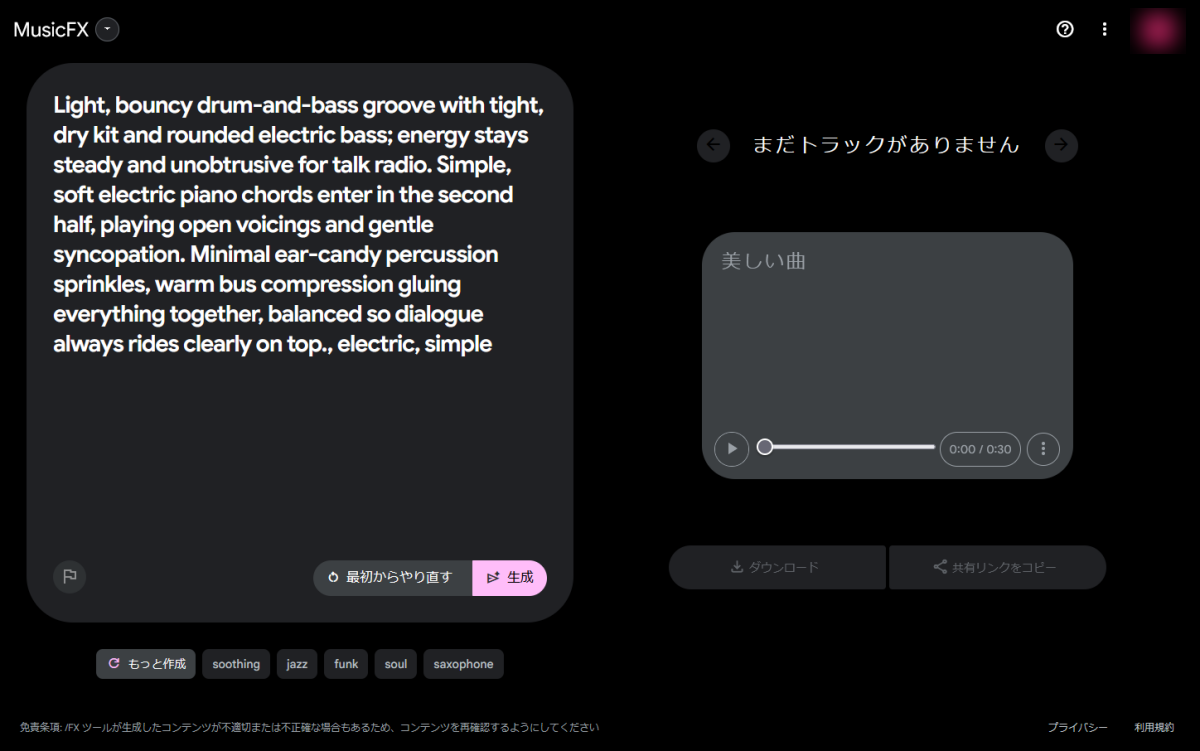1200x751 pixels.
Task: Click the ダウンロード download button
Action: 777,567
